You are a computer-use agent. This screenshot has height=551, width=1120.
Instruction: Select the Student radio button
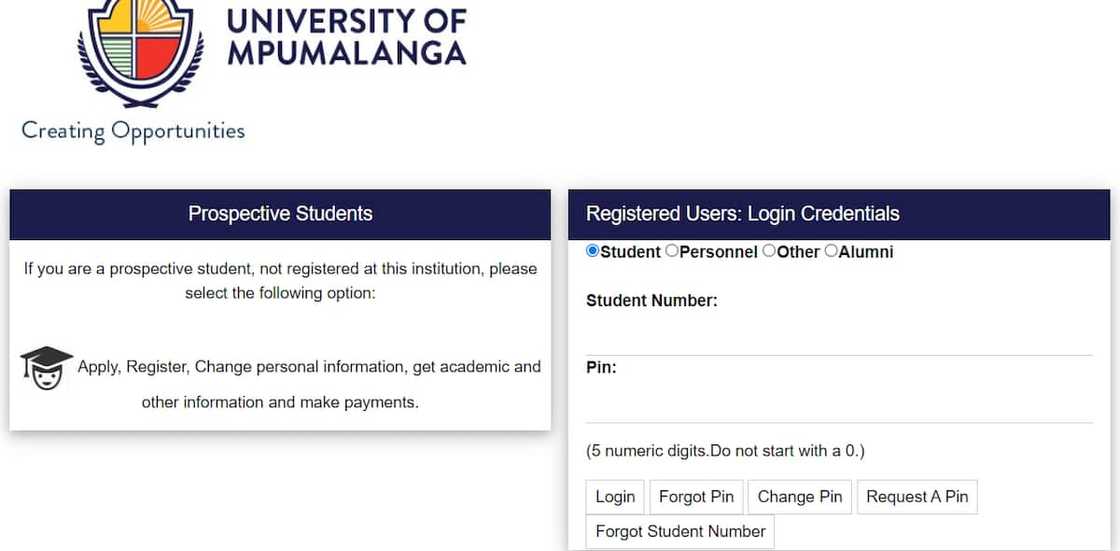tap(592, 251)
